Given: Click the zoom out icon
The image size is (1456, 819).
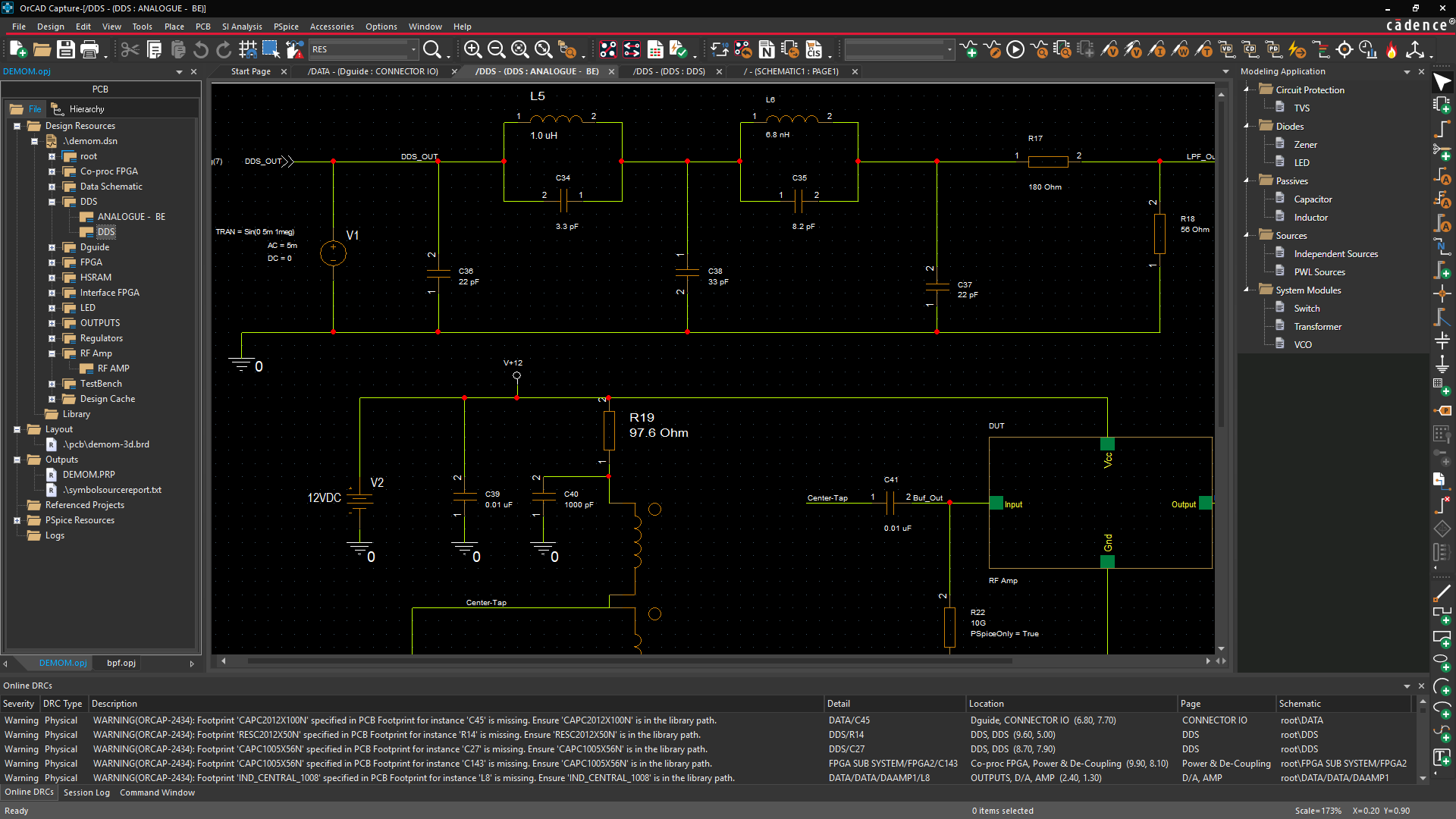Looking at the screenshot, I should point(496,49).
